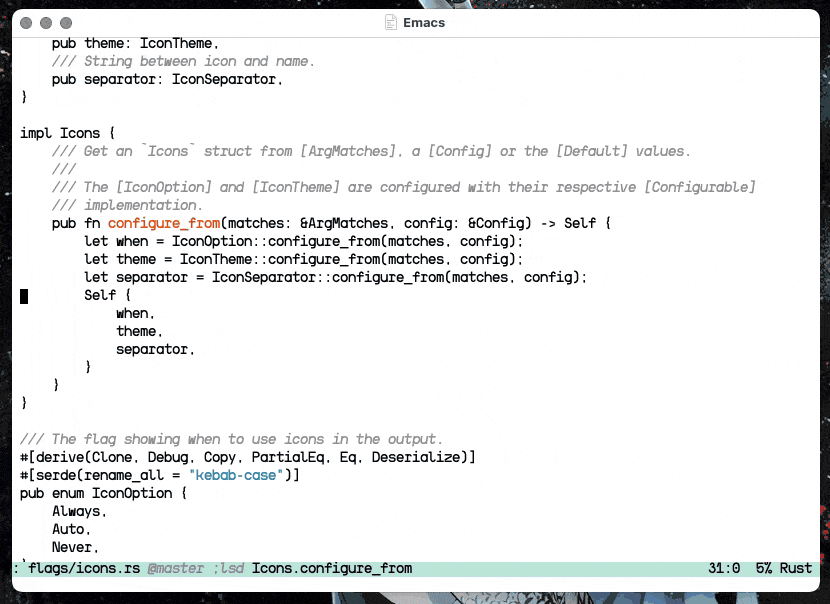
Task: Click the "Self {" line
Action: (107, 295)
